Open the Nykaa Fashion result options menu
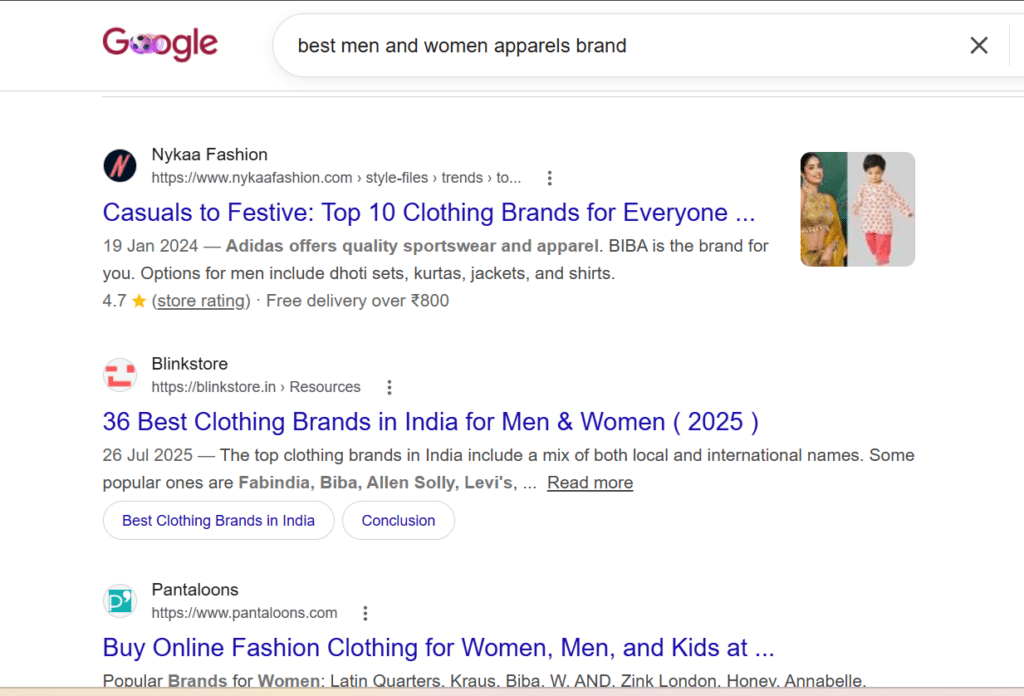1024x696 pixels. (549, 178)
